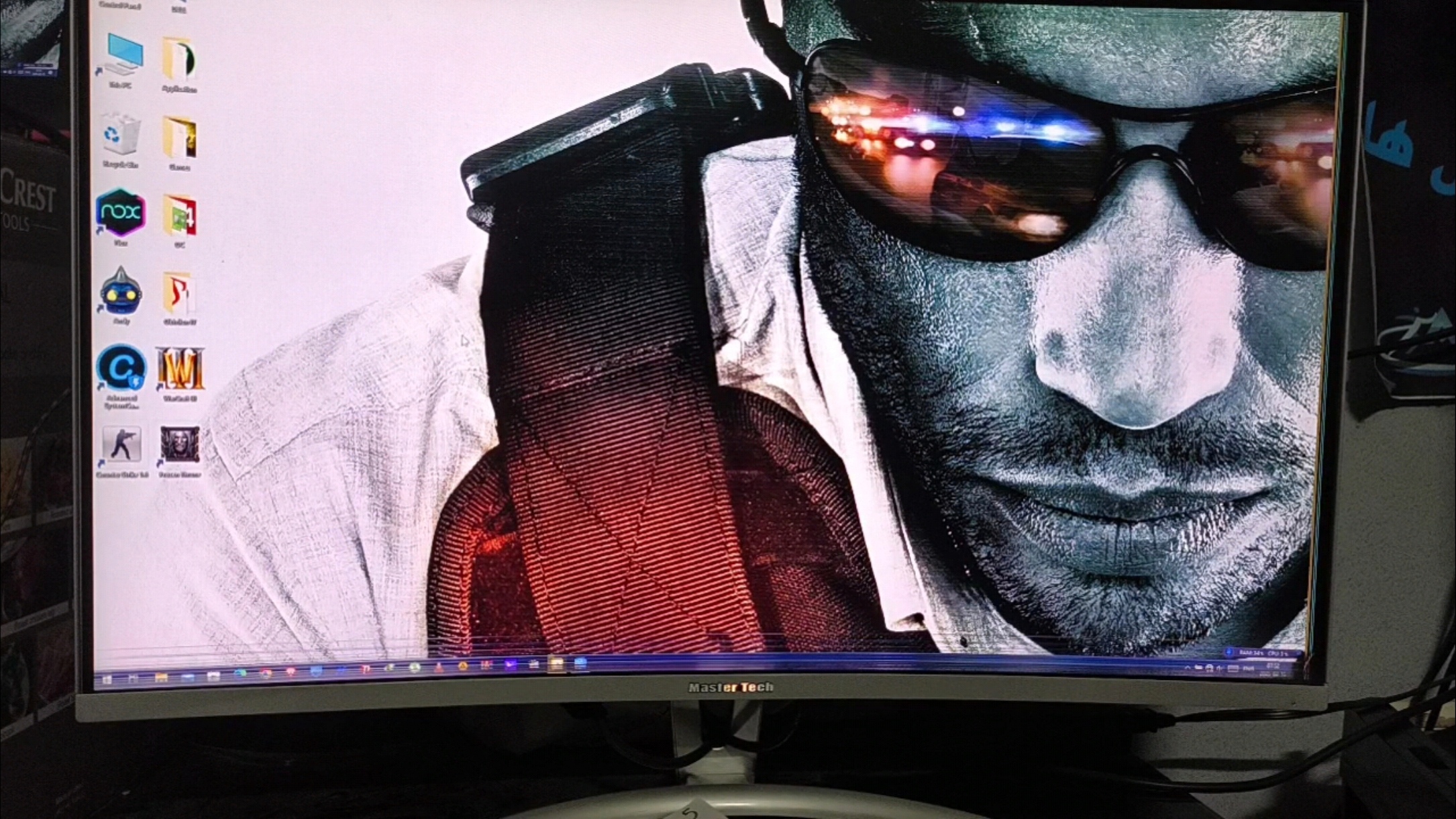Launch Google Chrome from the taskbar
Viewport: 1456px width, 819px height.
coord(266,673)
